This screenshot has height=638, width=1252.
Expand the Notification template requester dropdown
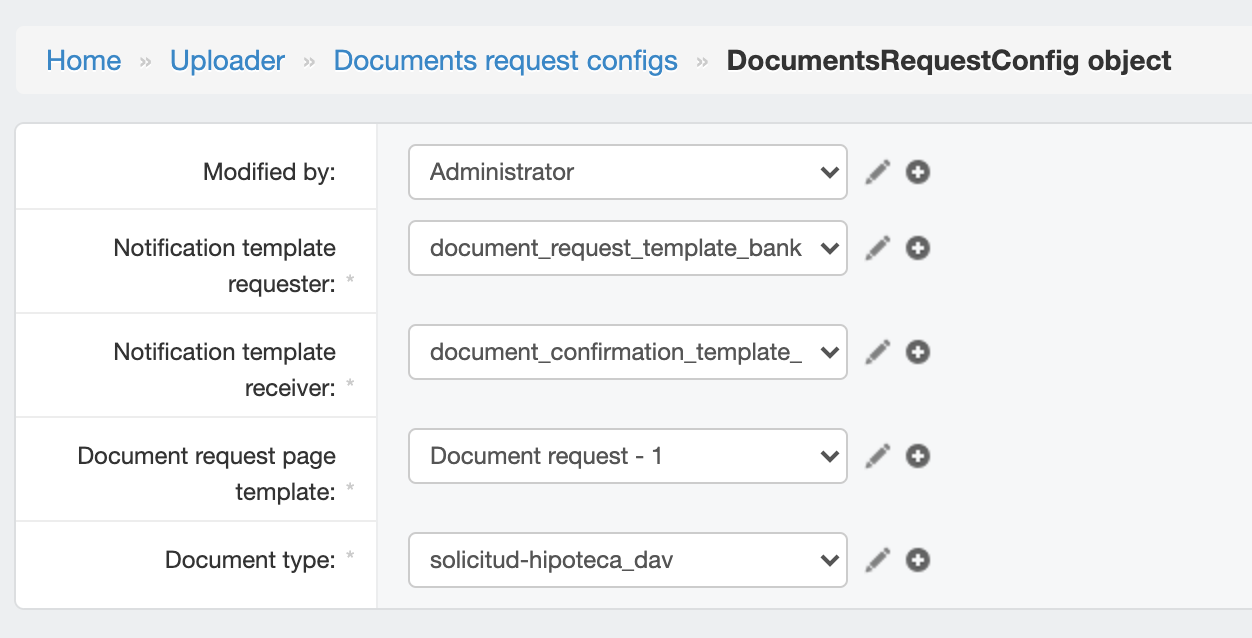(x=627, y=248)
